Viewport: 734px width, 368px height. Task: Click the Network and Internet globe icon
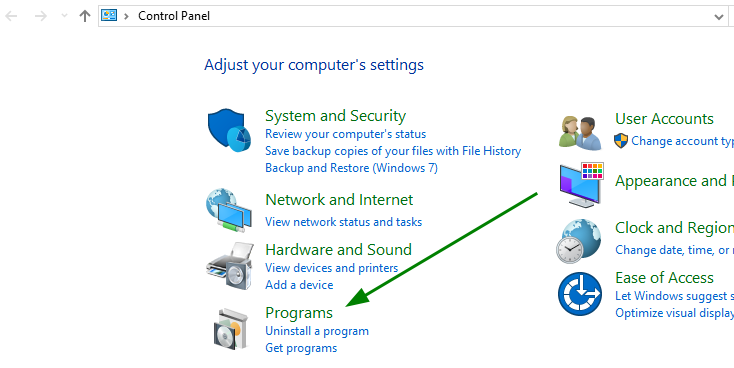click(x=229, y=210)
